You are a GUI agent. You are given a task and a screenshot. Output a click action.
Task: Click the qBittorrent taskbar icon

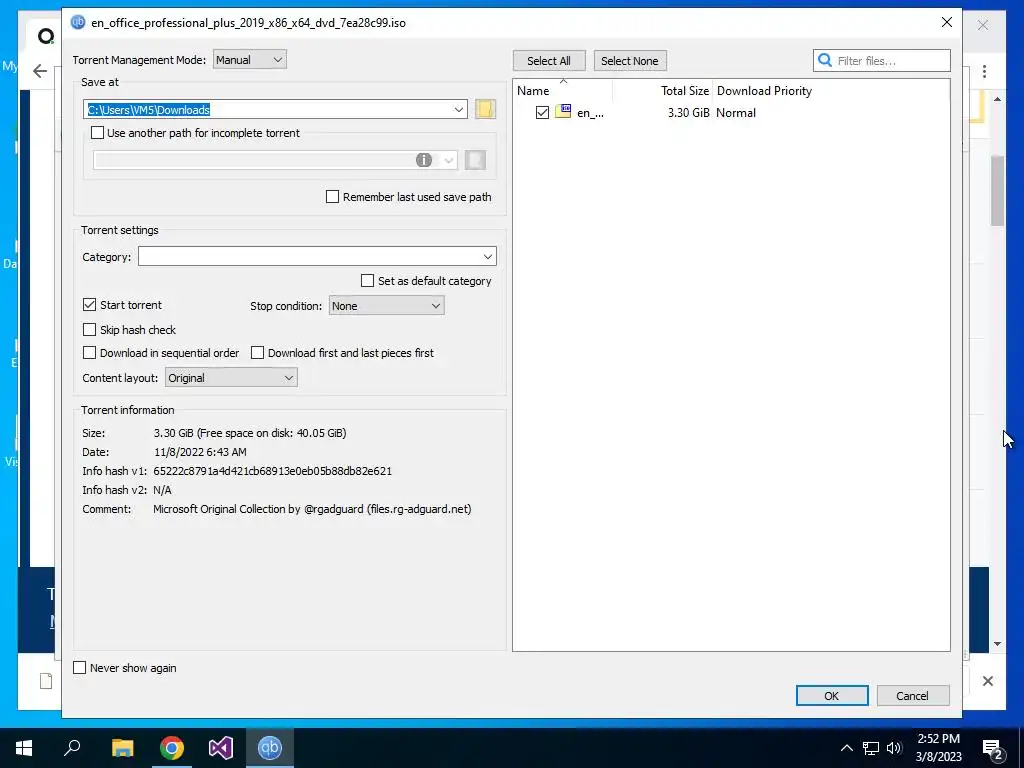coord(270,747)
